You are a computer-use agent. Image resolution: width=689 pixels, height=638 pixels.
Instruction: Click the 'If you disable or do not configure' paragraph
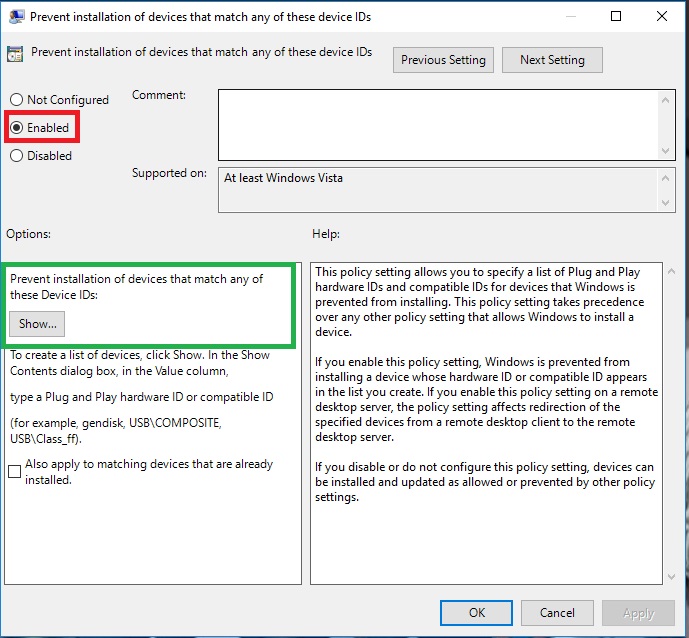pyautogui.click(x=485, y=482)
